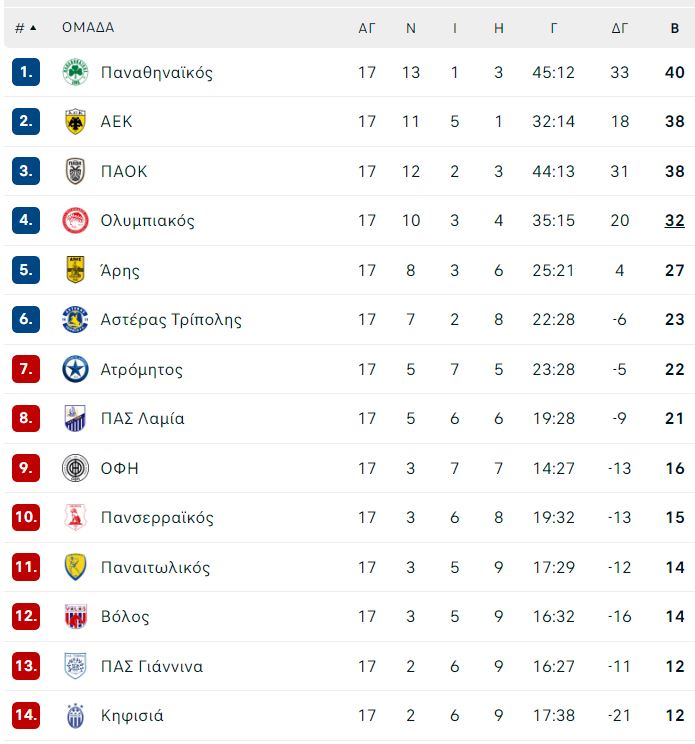This screenshot has width=695, height=744.
Task: Click the Παναθηναϊκός club crest
Action: click(75, 72)
